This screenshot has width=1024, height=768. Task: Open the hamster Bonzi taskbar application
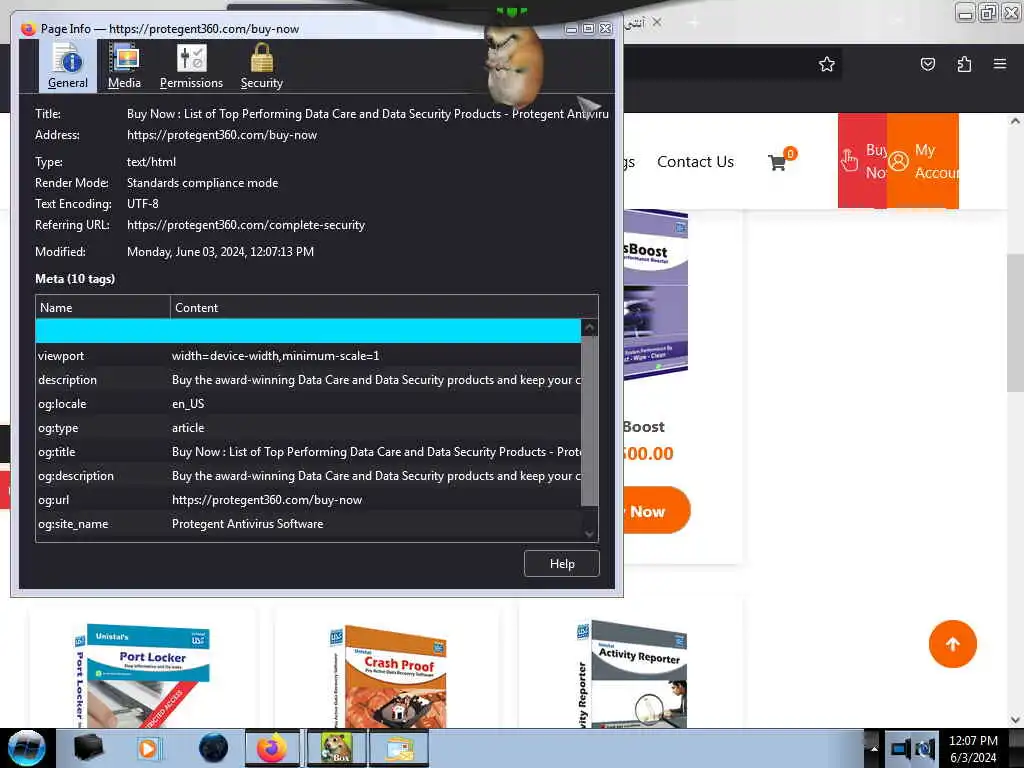tap(336, 748)
